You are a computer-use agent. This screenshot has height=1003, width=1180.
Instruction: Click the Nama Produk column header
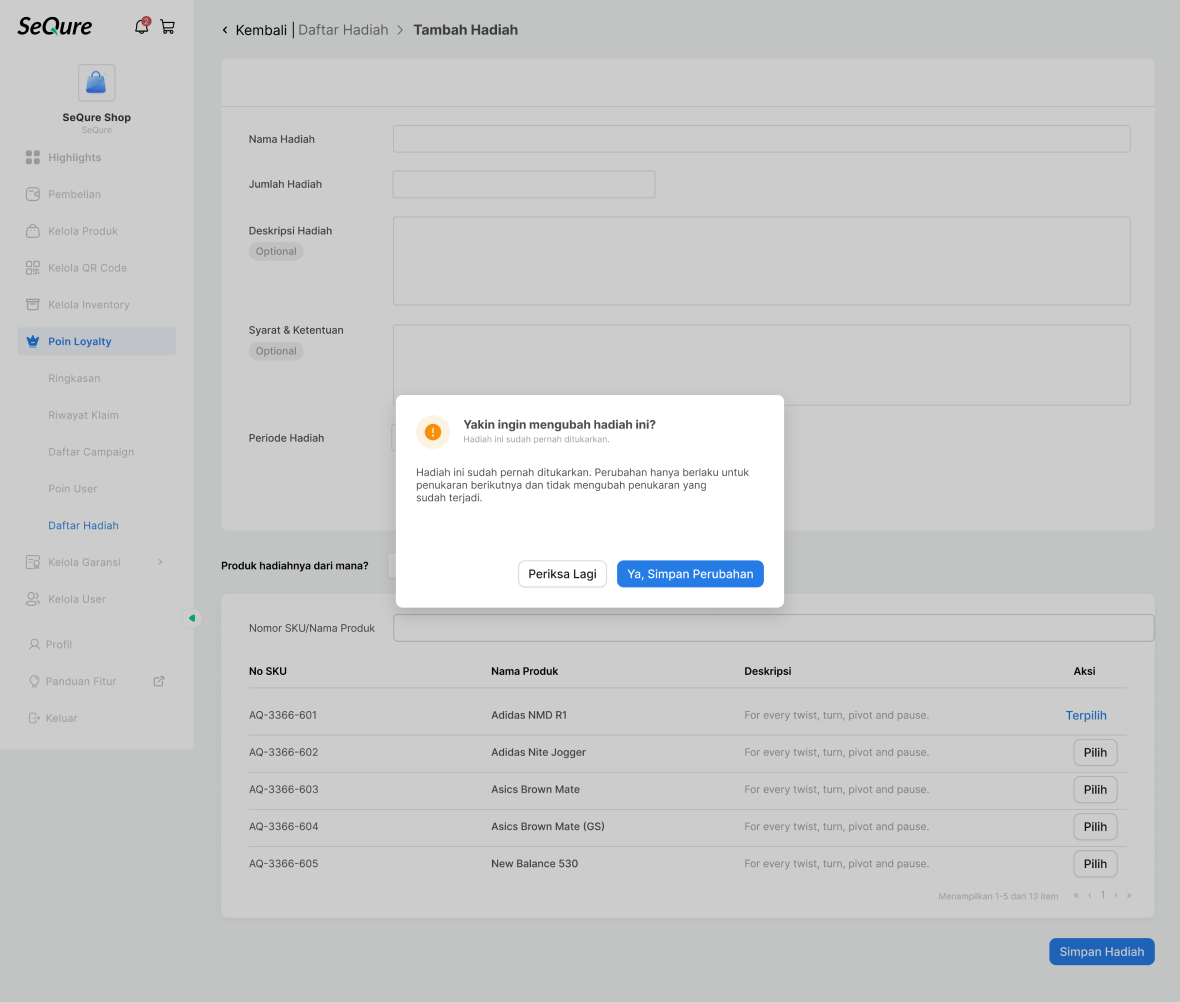pyautogui.click(x=525, y=671)
